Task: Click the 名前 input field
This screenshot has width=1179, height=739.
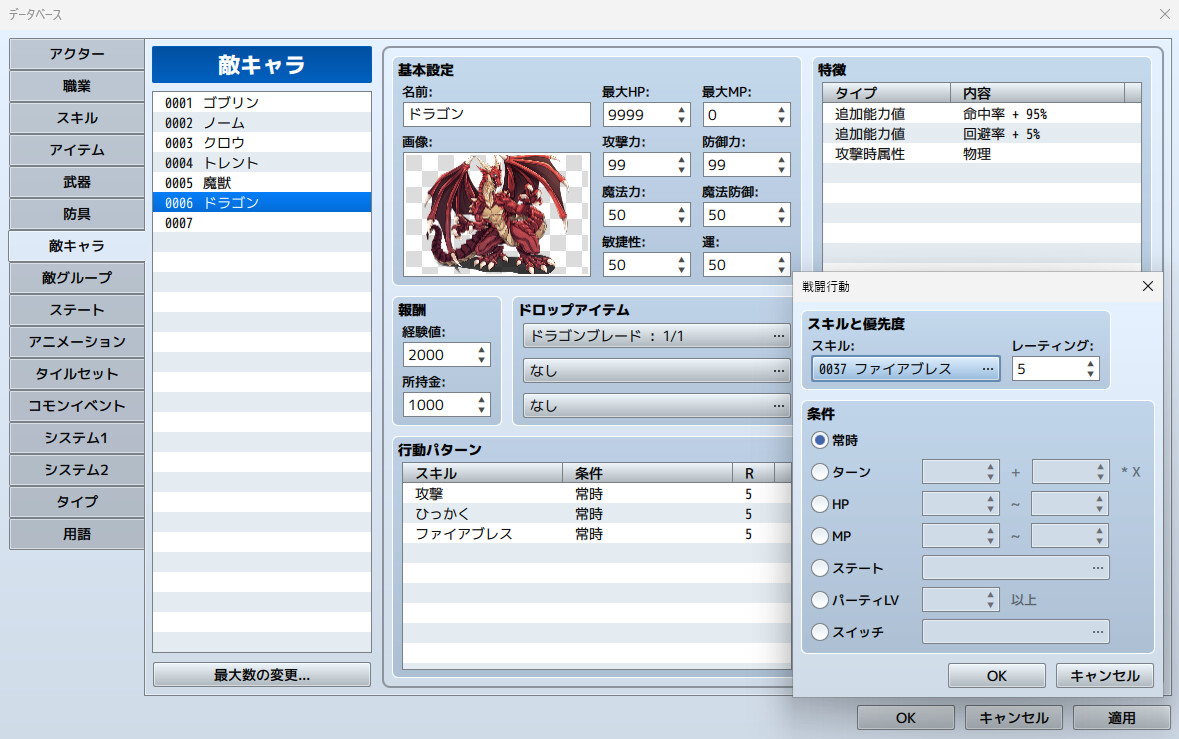Action: pos(495,114)
